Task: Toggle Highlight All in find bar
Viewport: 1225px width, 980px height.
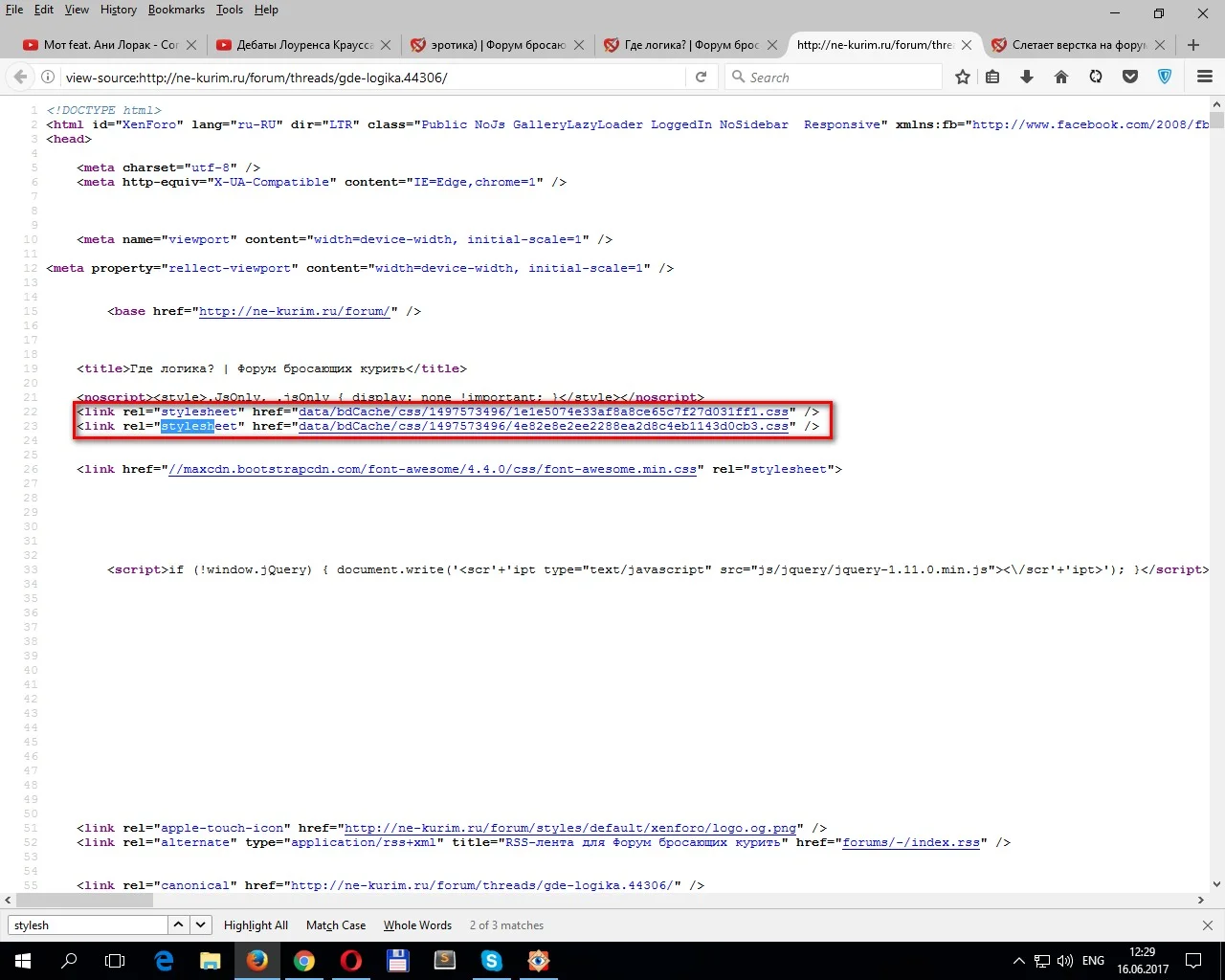Action: (x=256, y=925)
